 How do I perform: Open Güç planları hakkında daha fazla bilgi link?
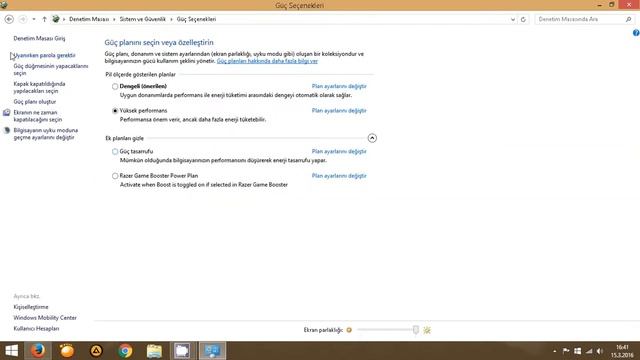click(x=267, y=61)
